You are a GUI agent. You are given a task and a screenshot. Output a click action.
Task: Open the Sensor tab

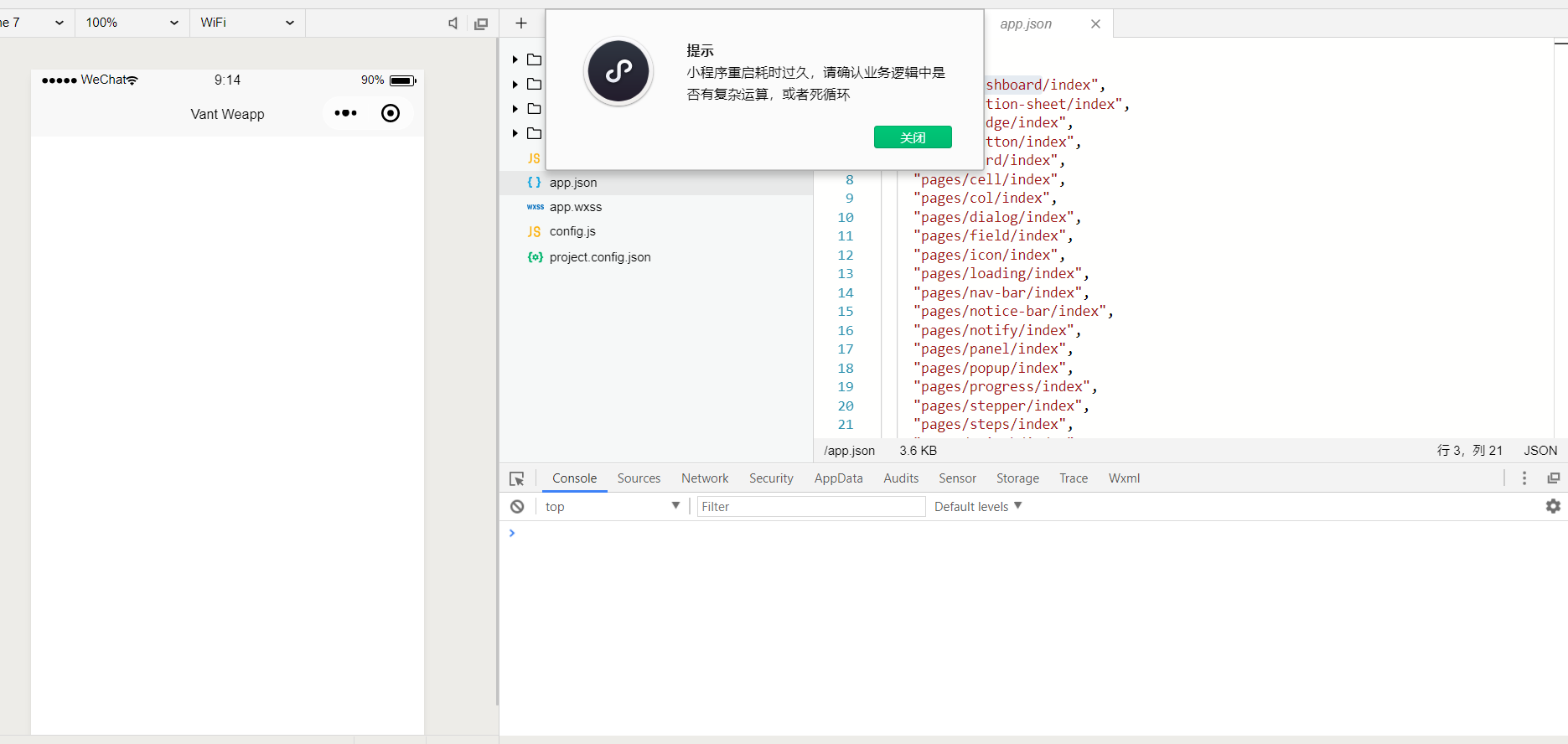coord(957,478)
